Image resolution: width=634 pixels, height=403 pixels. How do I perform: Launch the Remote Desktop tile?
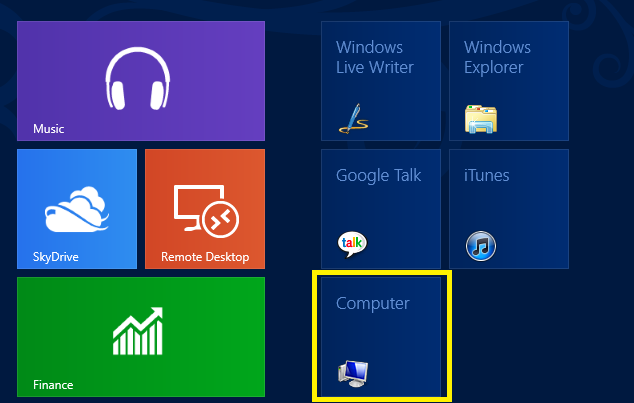205,209
